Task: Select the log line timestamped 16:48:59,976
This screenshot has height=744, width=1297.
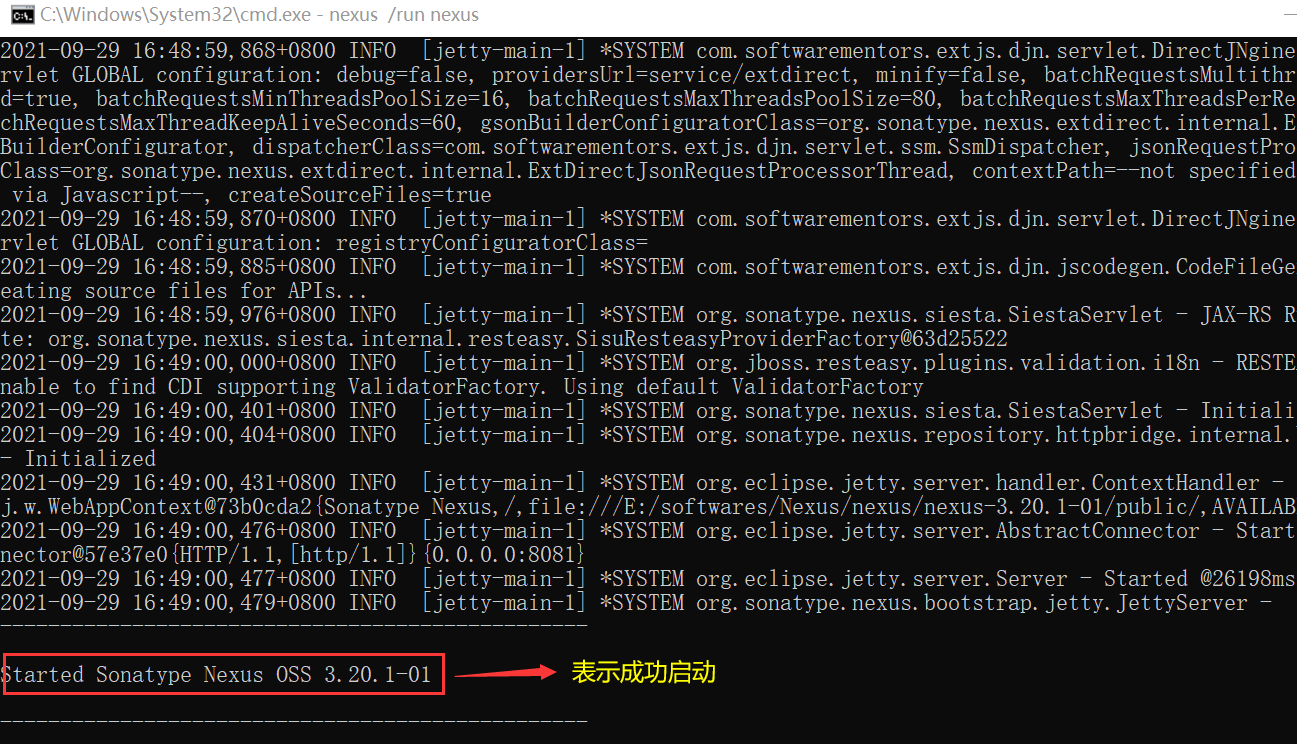Action: (x=648, y=315)
